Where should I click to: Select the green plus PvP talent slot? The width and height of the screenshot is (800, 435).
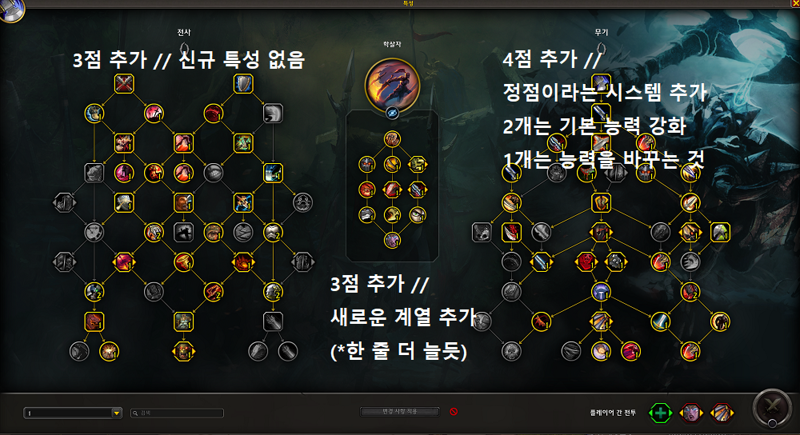660,413
